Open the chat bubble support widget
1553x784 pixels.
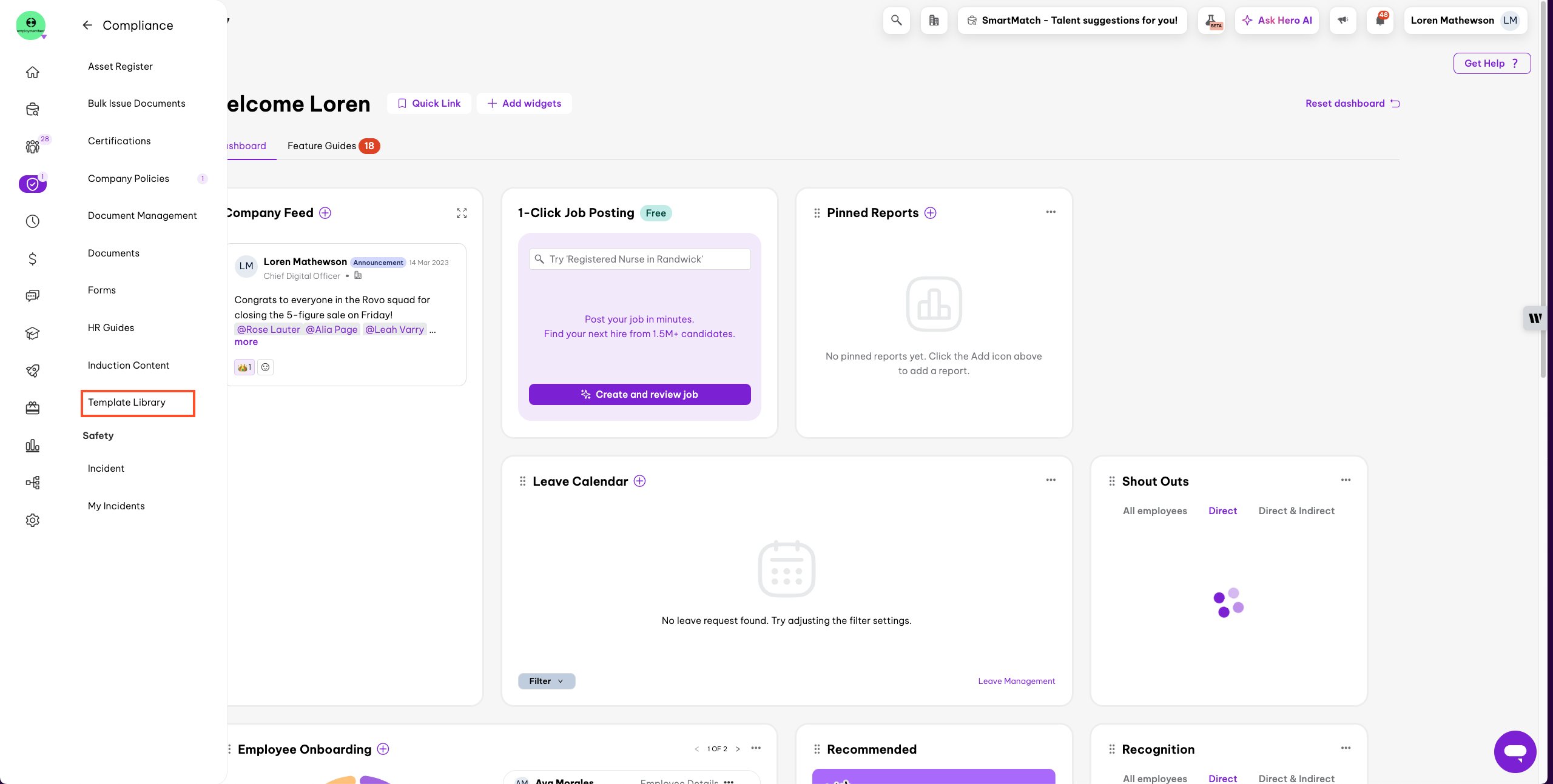pyautogui.click(x=1515, y=751)
